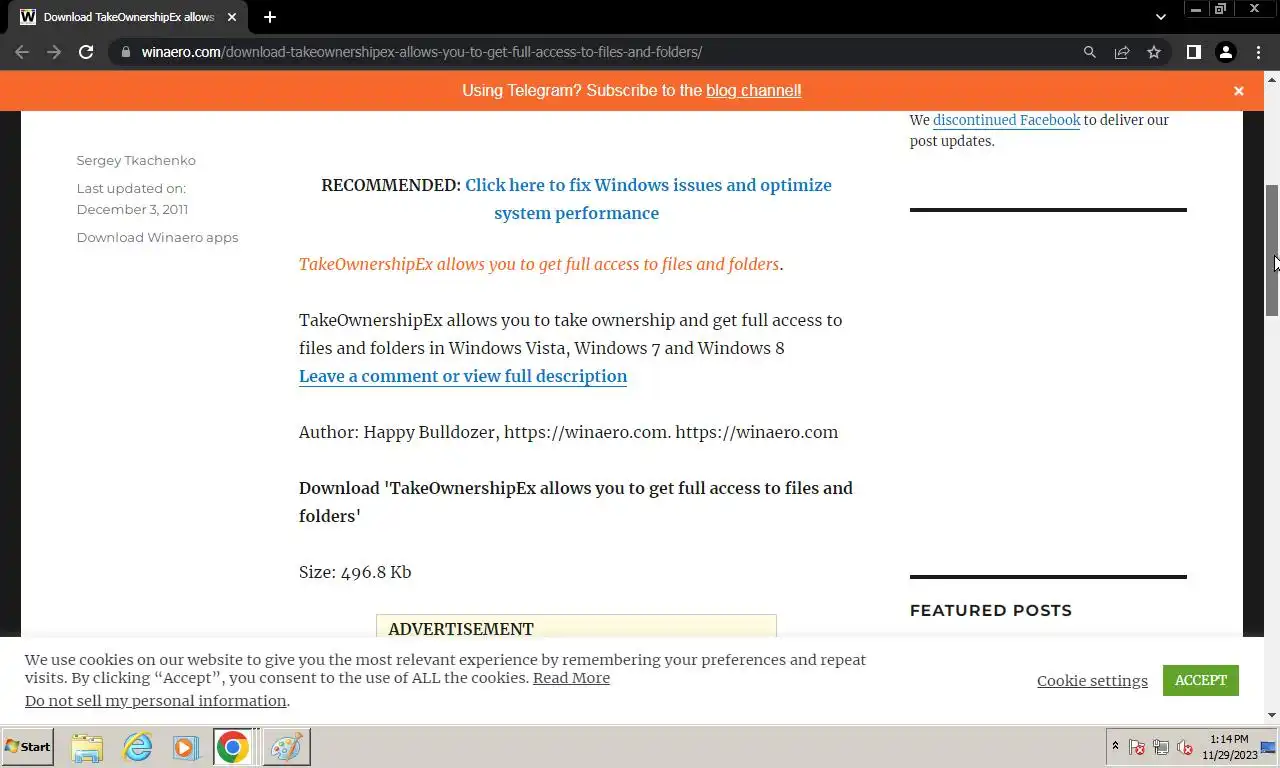Viewport: 1280px width, 768px height.
Task: Open the Read More cookie policy link
Action: (x=571, y=678)
